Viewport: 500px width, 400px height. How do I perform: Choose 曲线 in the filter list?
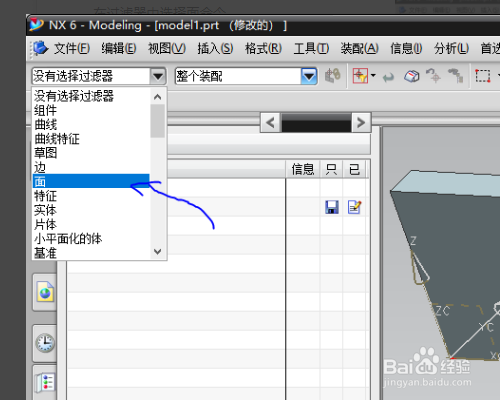91,125
